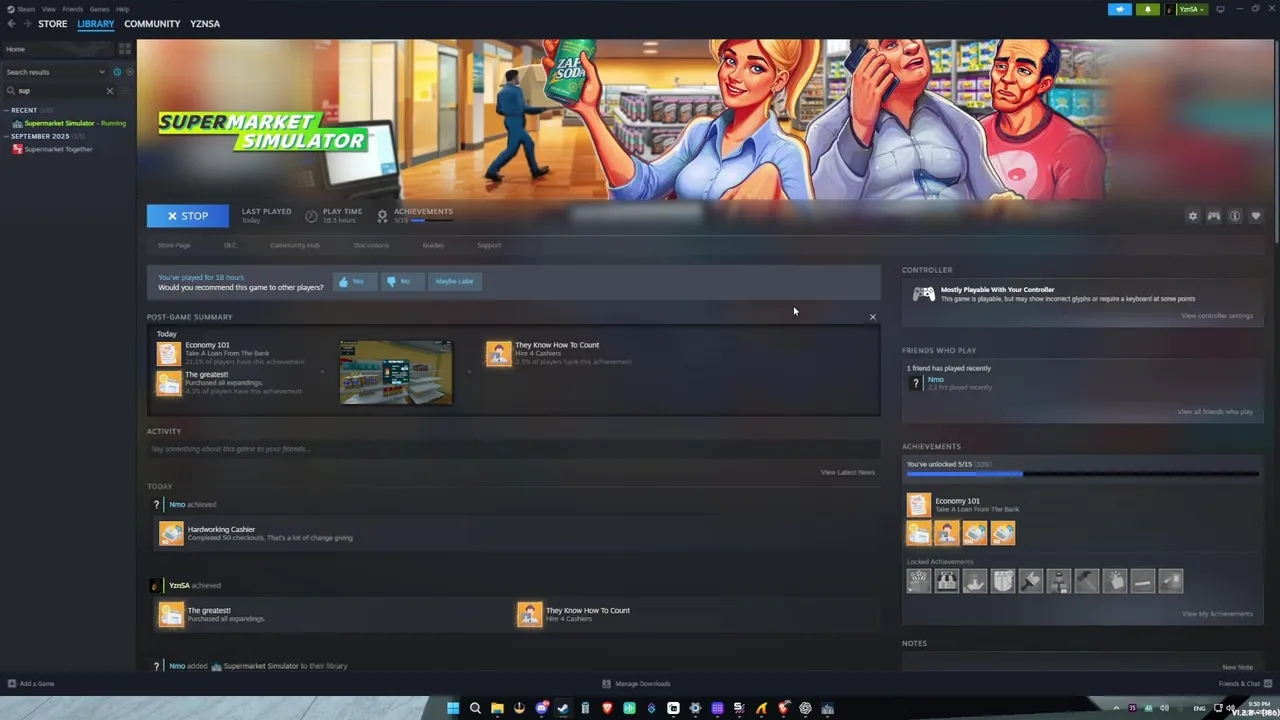Open the Help menu
Image resolution: width=1280 pixels, height=720 pixels.
[122, 9]
